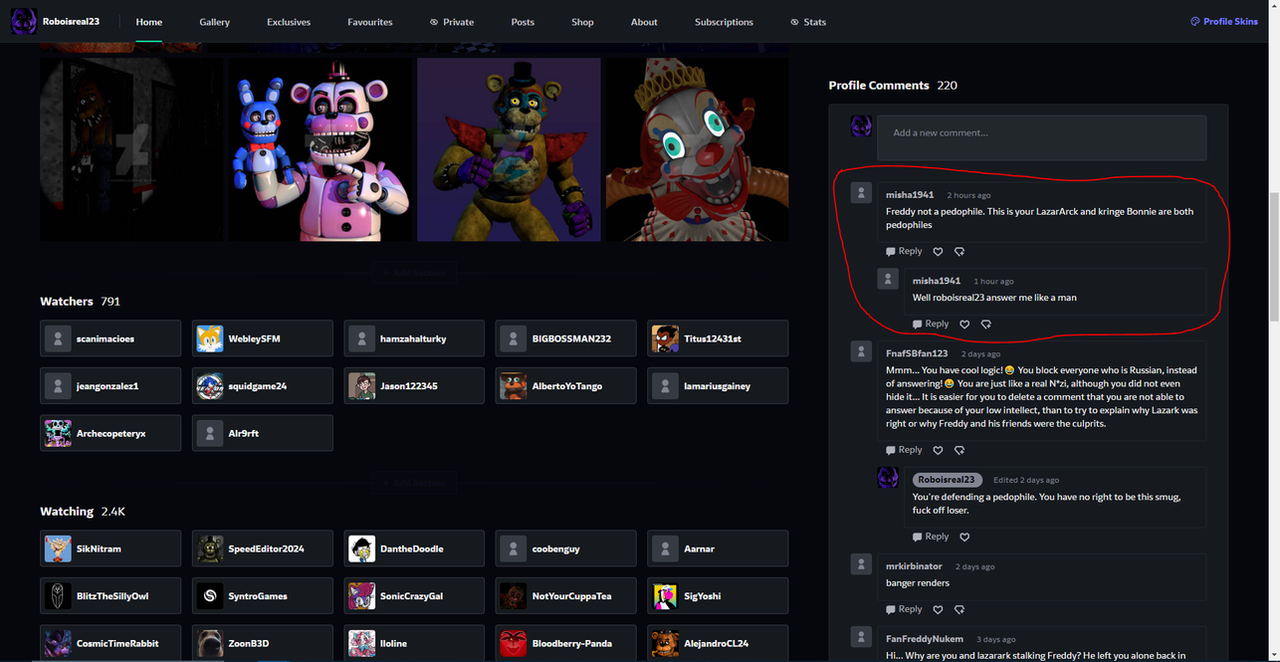Open watcher Alr9rft

262,433
